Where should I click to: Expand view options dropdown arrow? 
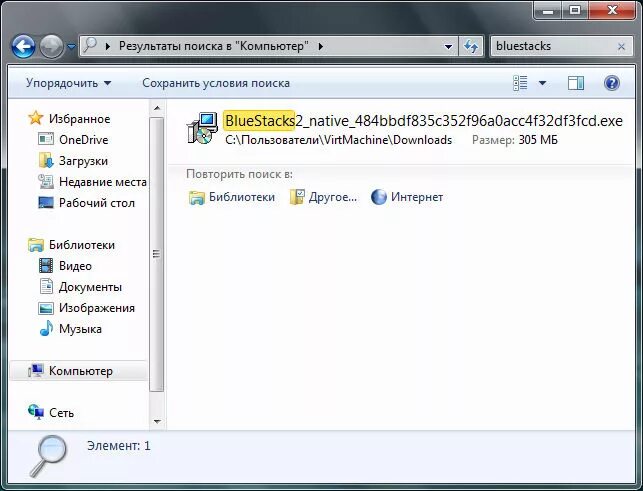tap(542, 83)
